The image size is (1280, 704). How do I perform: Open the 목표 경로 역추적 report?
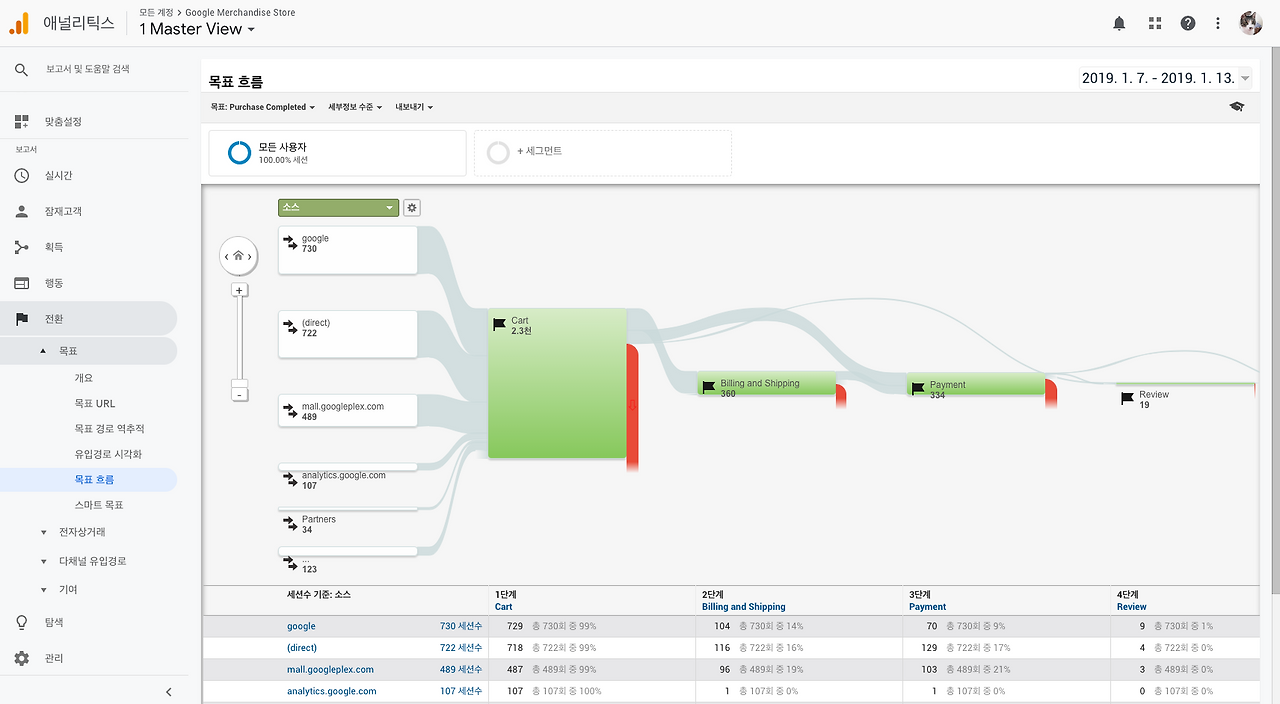click(109, 429)
